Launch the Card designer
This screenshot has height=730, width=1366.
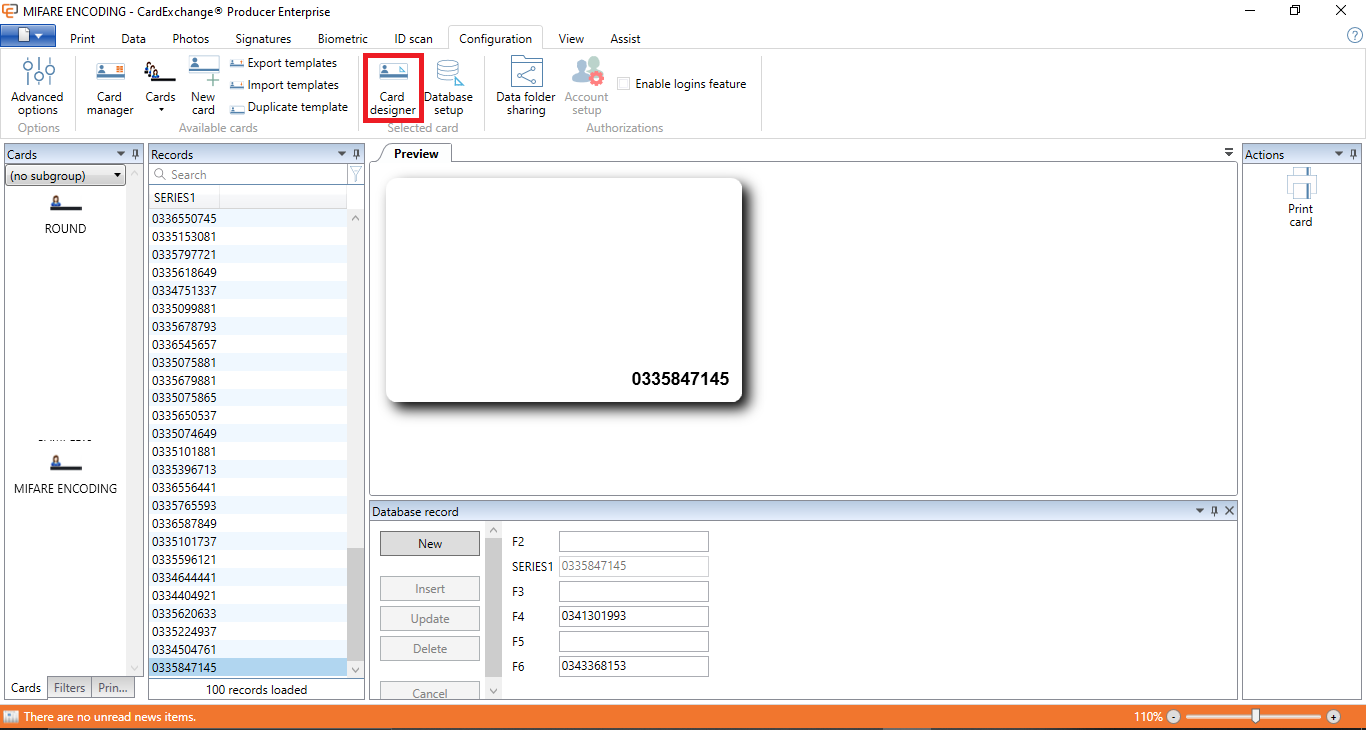coord(393,86)
